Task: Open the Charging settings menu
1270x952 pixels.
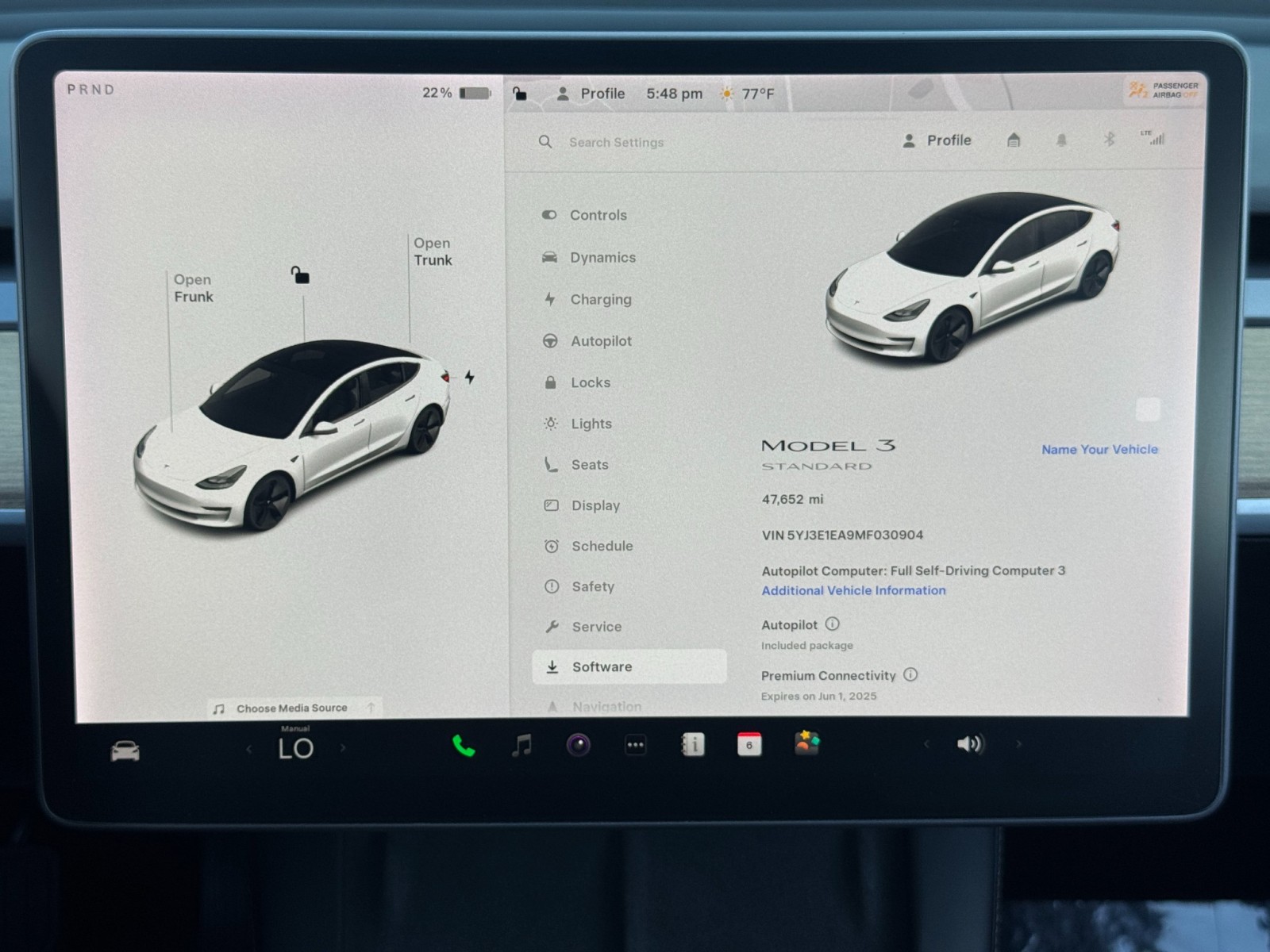Action: point(587,299)
